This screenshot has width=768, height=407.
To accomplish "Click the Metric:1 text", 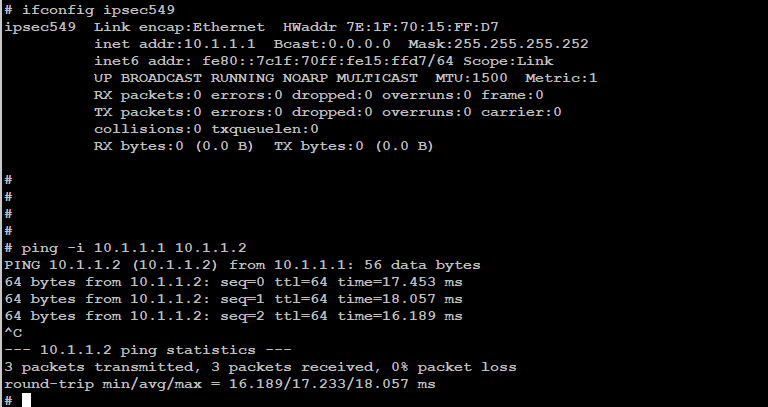I will [561, 78].
